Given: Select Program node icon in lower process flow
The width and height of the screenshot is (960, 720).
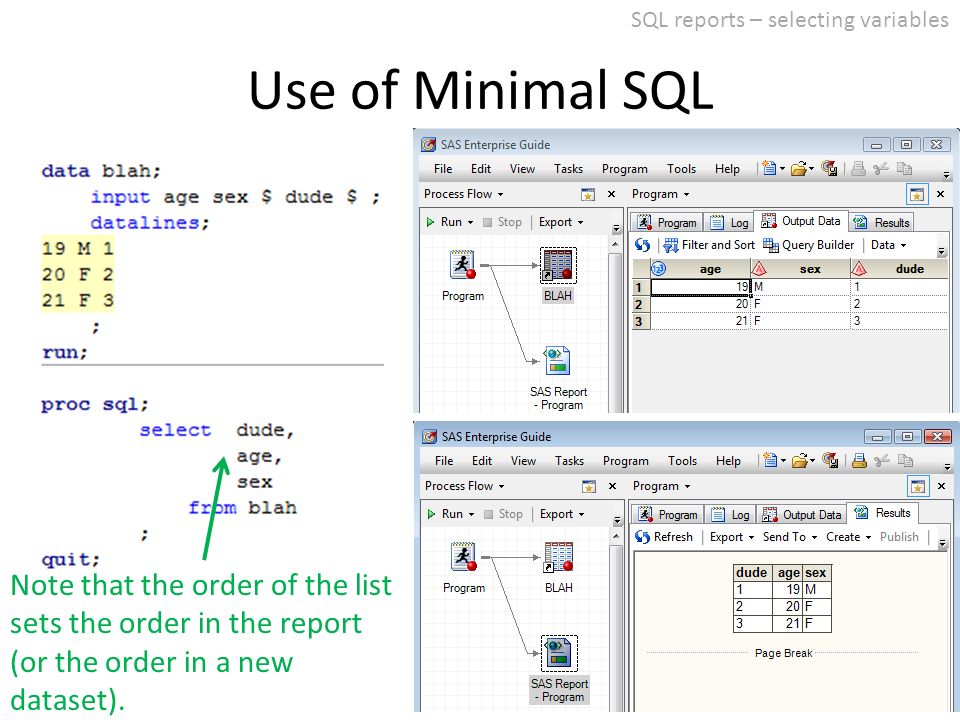Looking at the screenshot, I should (463, 557).
